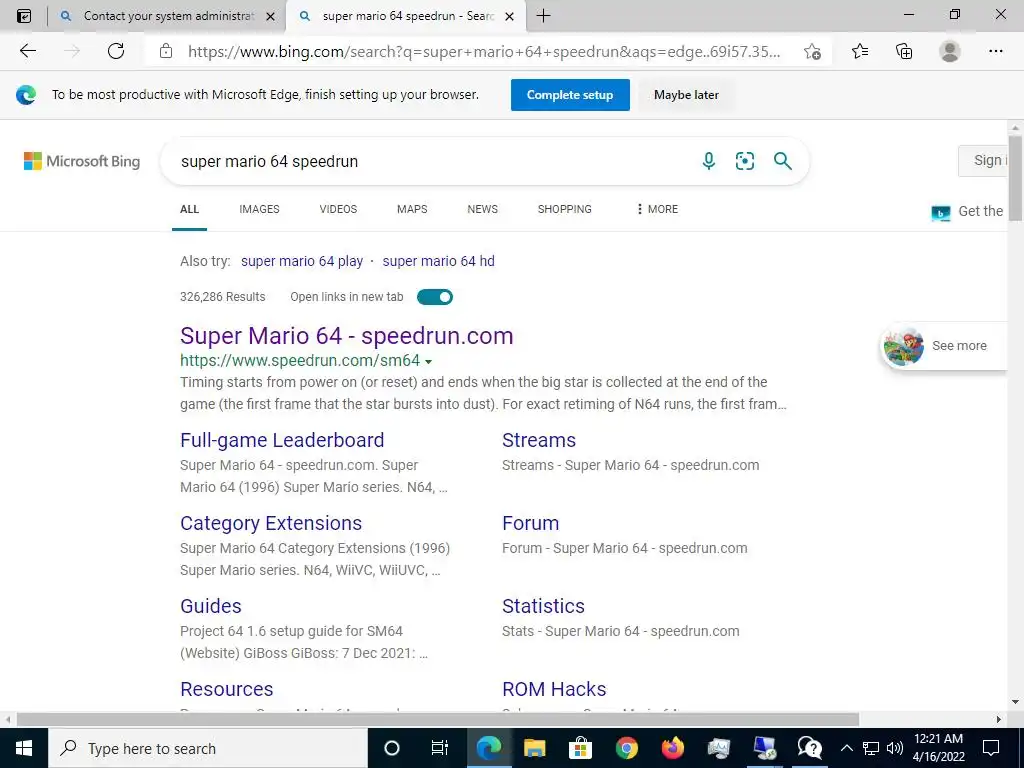The width and height of the screenshot is (1024, 768).
Task: Add this page to favorites star-plus icon
Action: pyautogui.click(x=812, y=51)
